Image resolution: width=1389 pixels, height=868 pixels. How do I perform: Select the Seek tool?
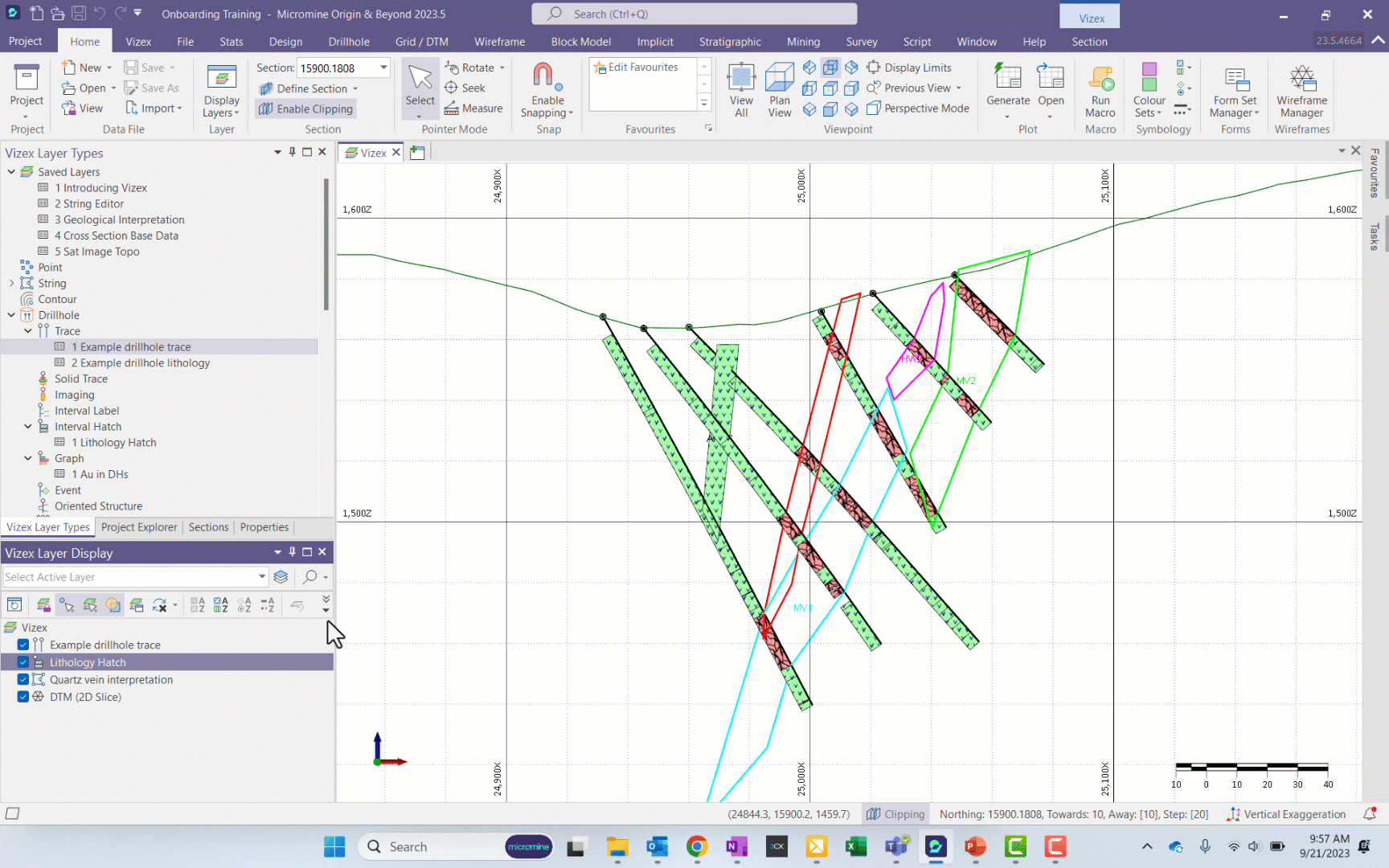coord(469,88)
